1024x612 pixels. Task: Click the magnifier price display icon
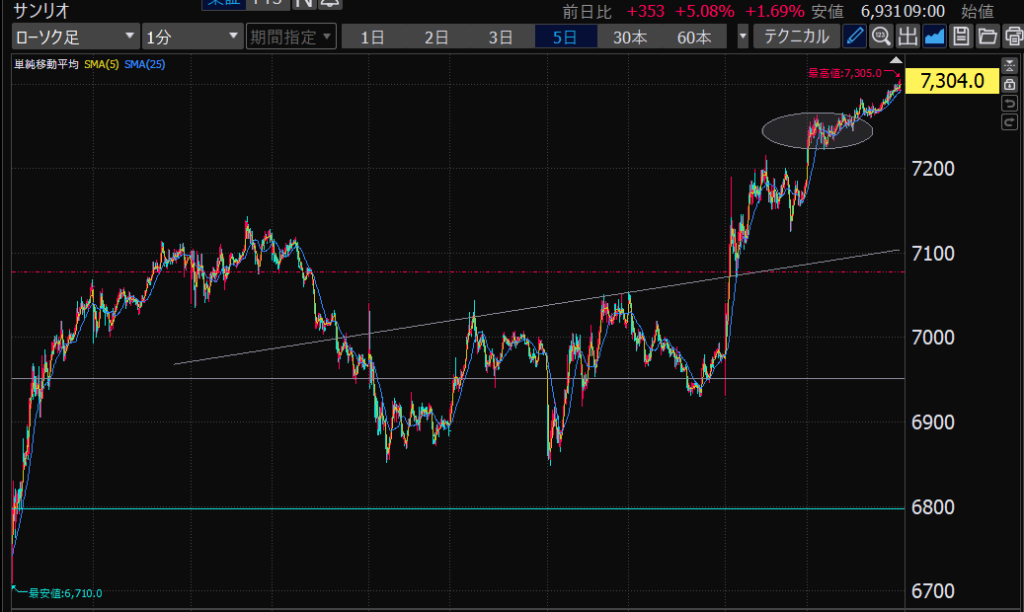[881, 37]
